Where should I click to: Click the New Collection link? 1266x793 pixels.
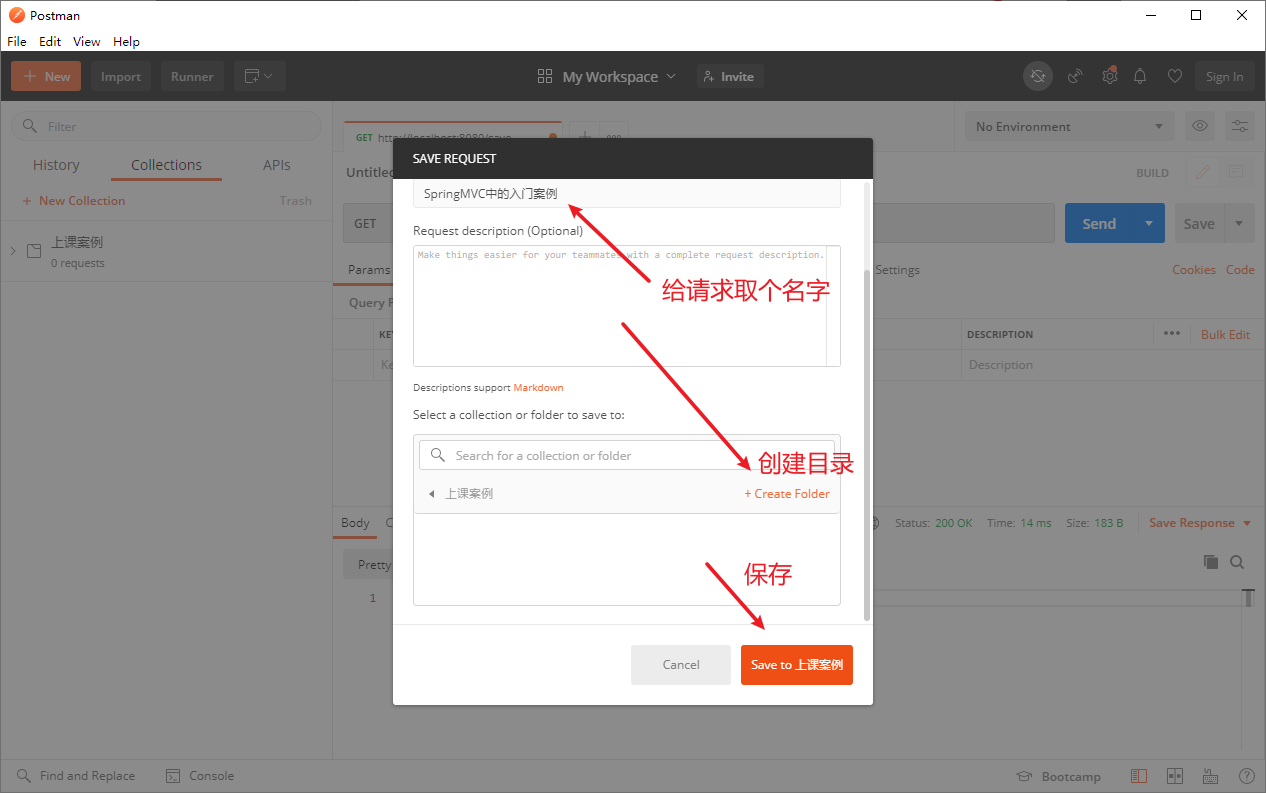point(74,200)
